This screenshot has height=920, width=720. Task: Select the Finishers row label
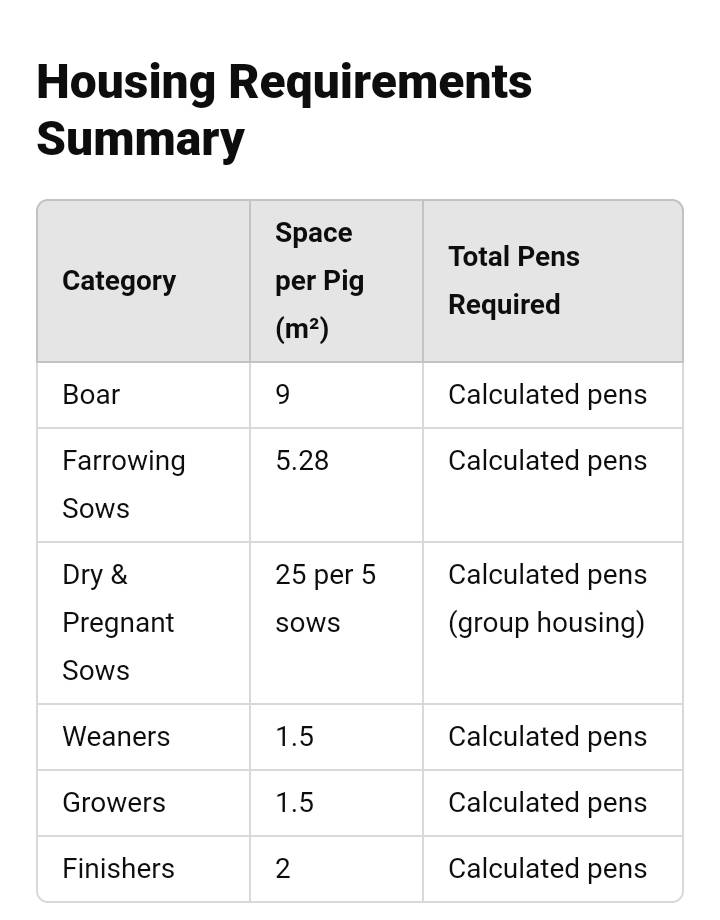(119, 869)
